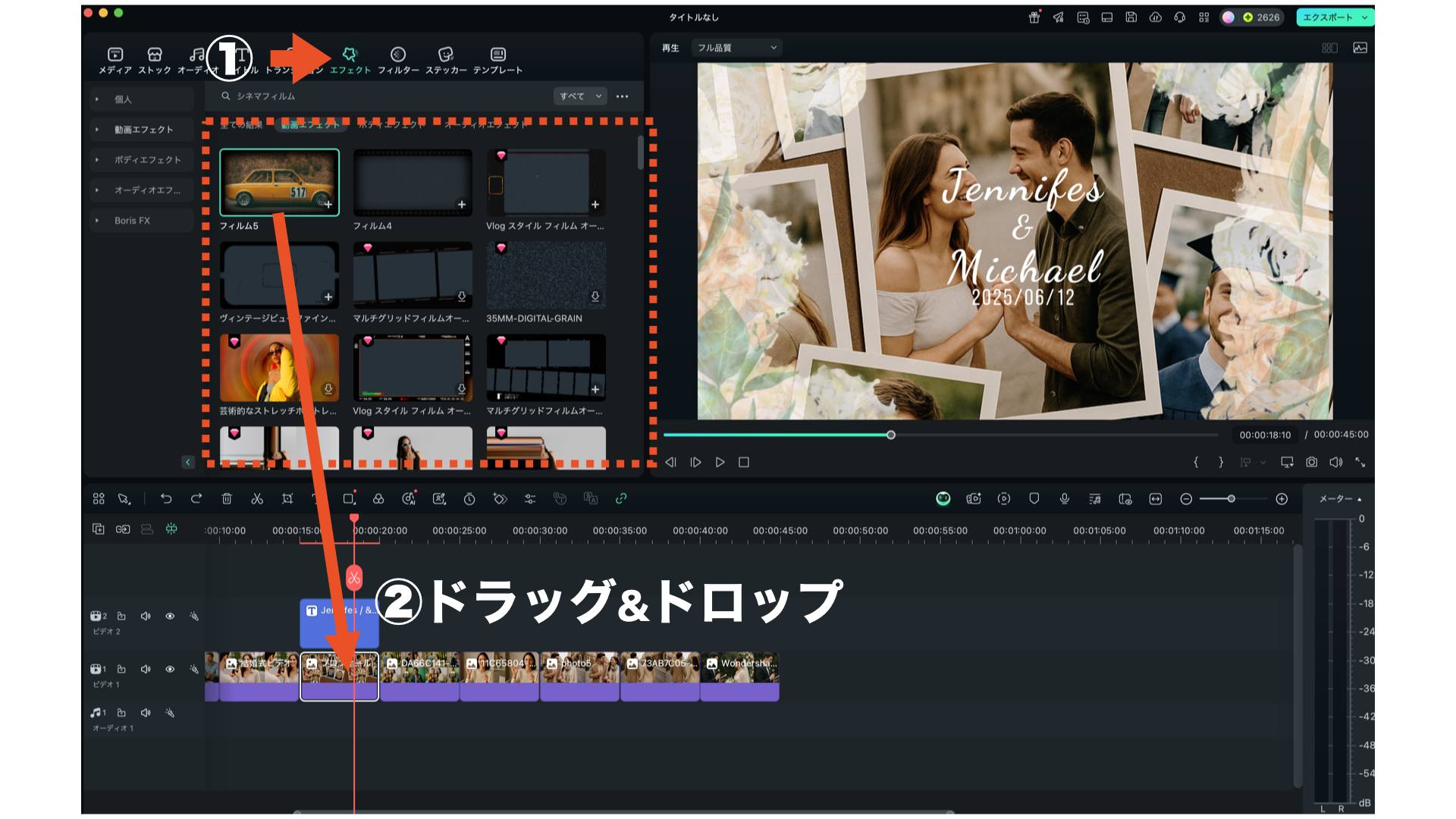This screenshot has height=819, width=1456.
Task: Add a marker with shield icon
Action: (1034, 498)
